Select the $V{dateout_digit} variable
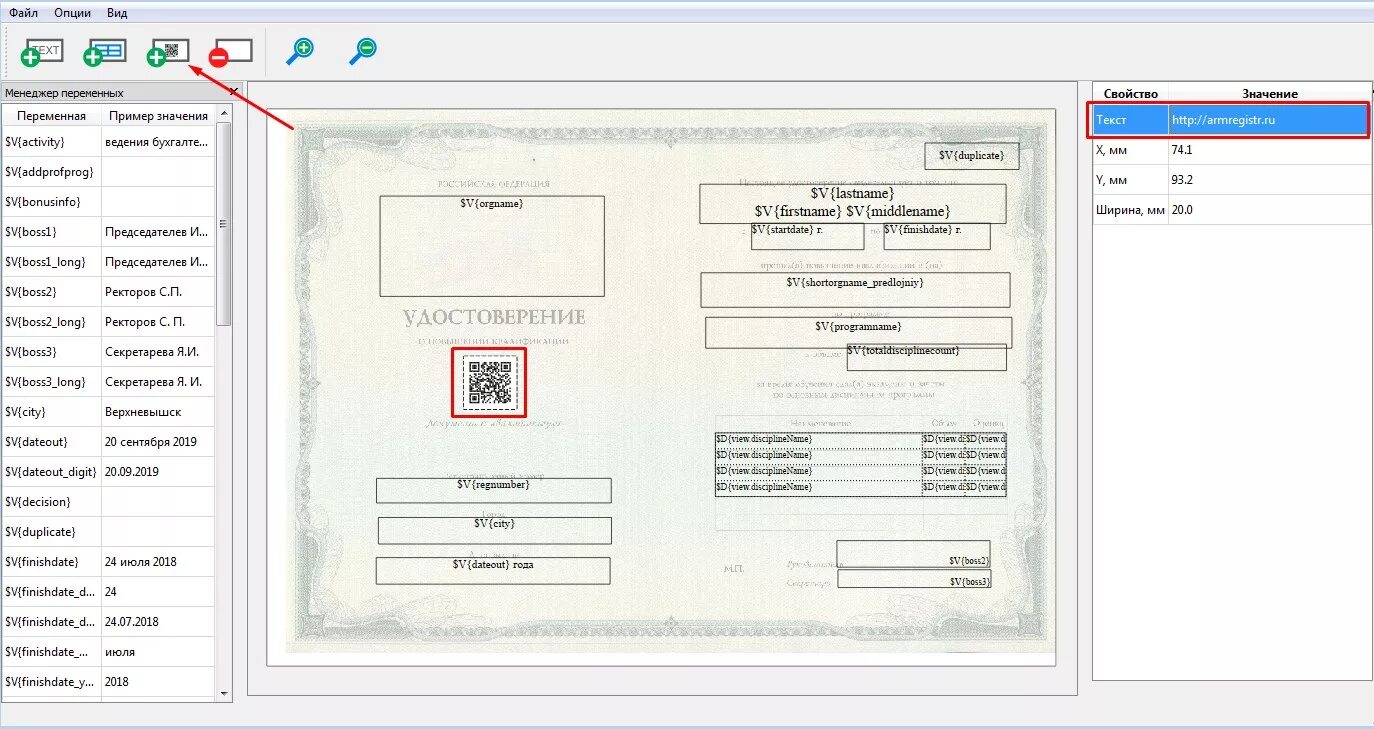 coord(51,472)
